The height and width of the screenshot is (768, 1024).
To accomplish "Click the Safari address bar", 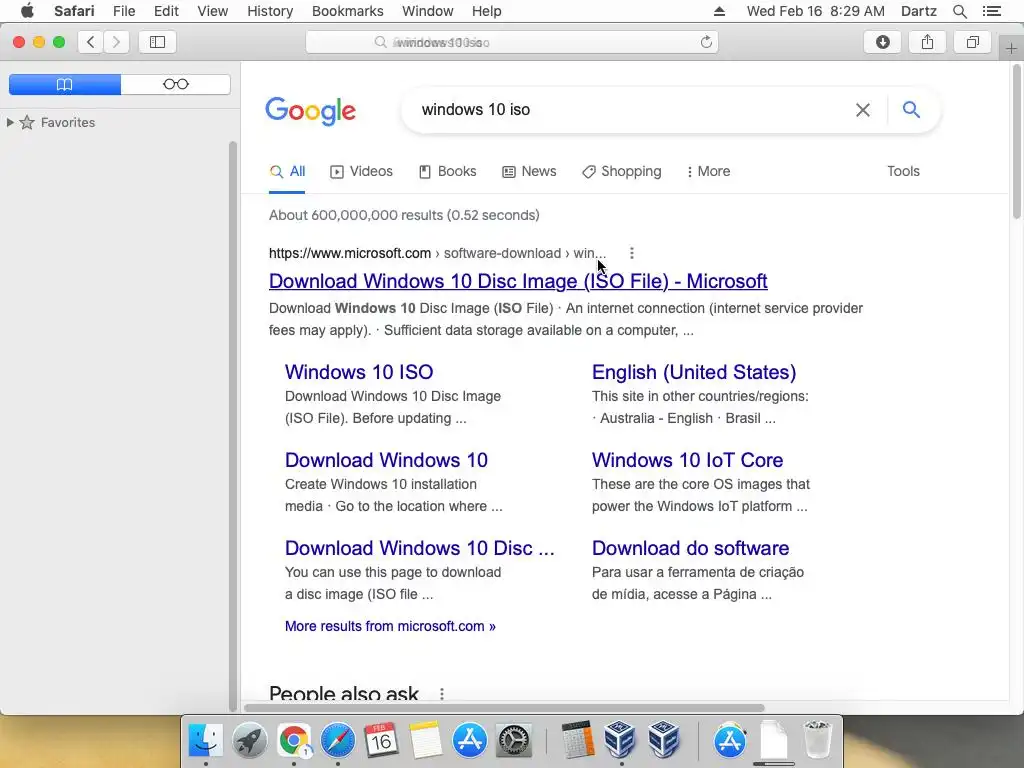I will [x=512, y=42].
